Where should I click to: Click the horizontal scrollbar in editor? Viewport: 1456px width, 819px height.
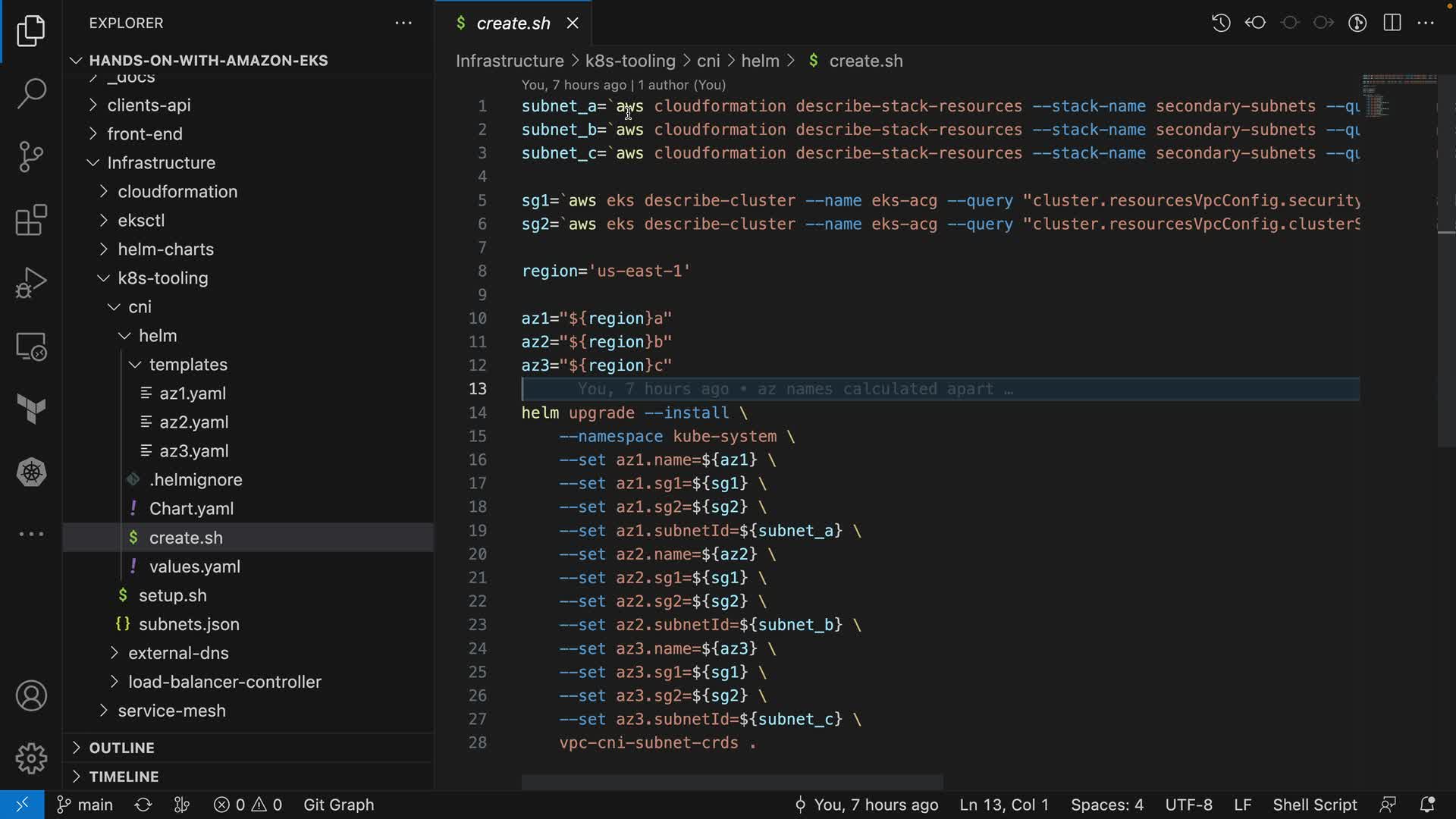(x=732, y=782)
